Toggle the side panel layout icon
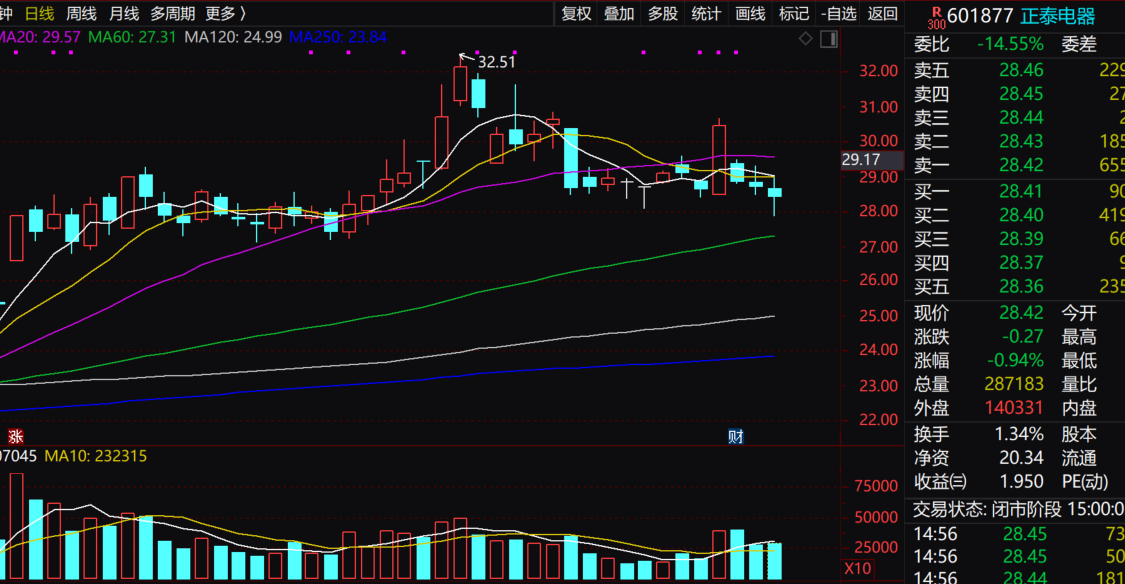1125x584 pixels. click(828, 39)
